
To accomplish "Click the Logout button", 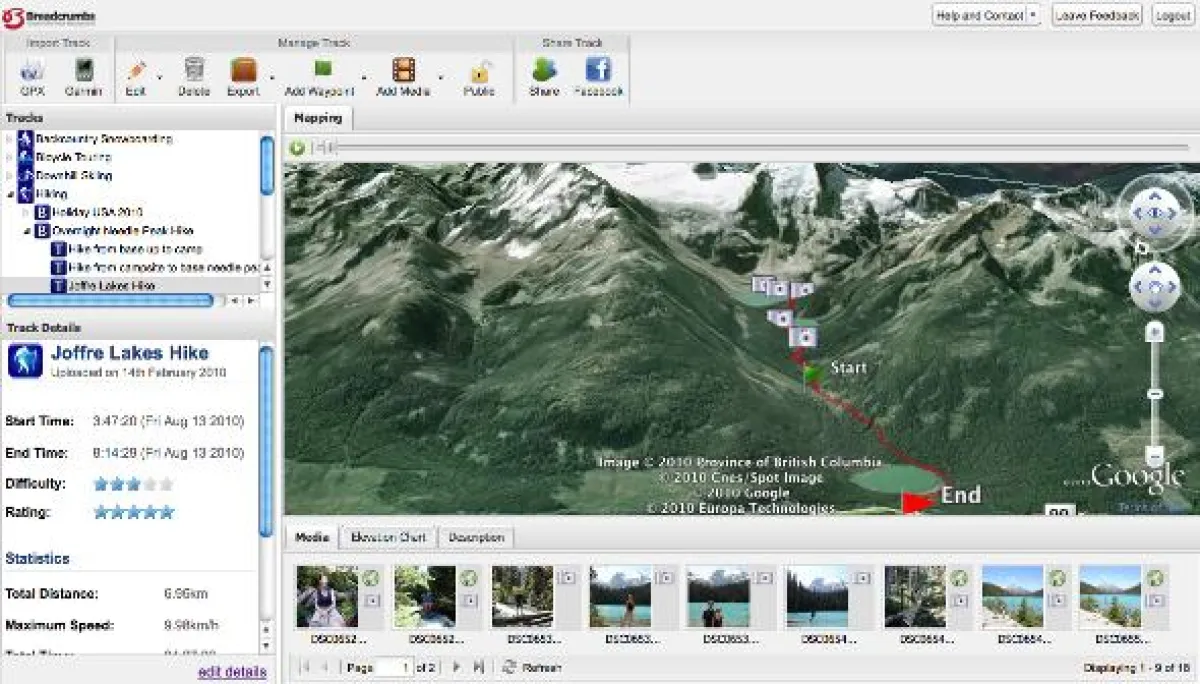I will coord(1172,15).
